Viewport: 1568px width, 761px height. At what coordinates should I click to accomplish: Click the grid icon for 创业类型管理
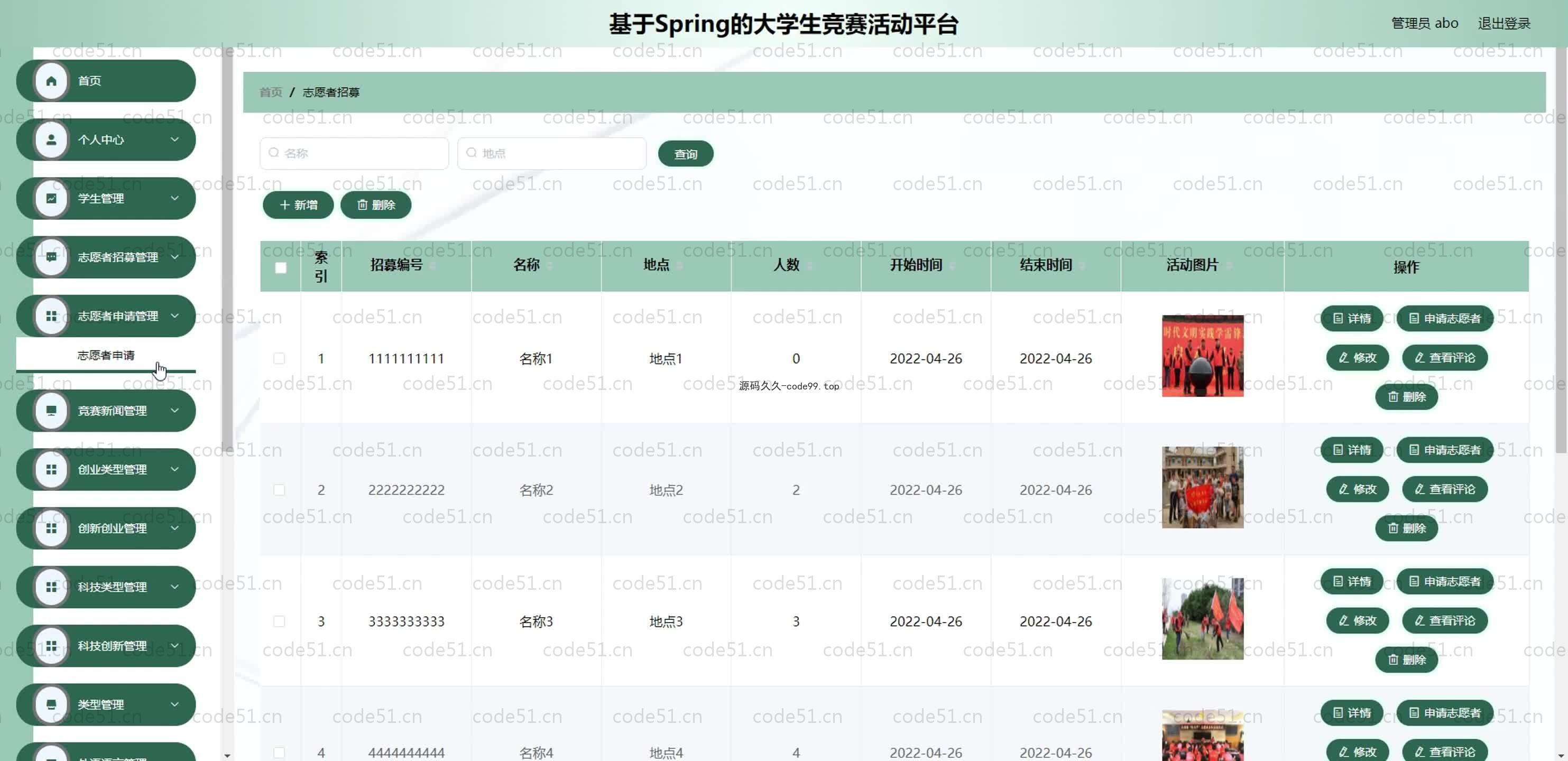(x=51, y=470)
